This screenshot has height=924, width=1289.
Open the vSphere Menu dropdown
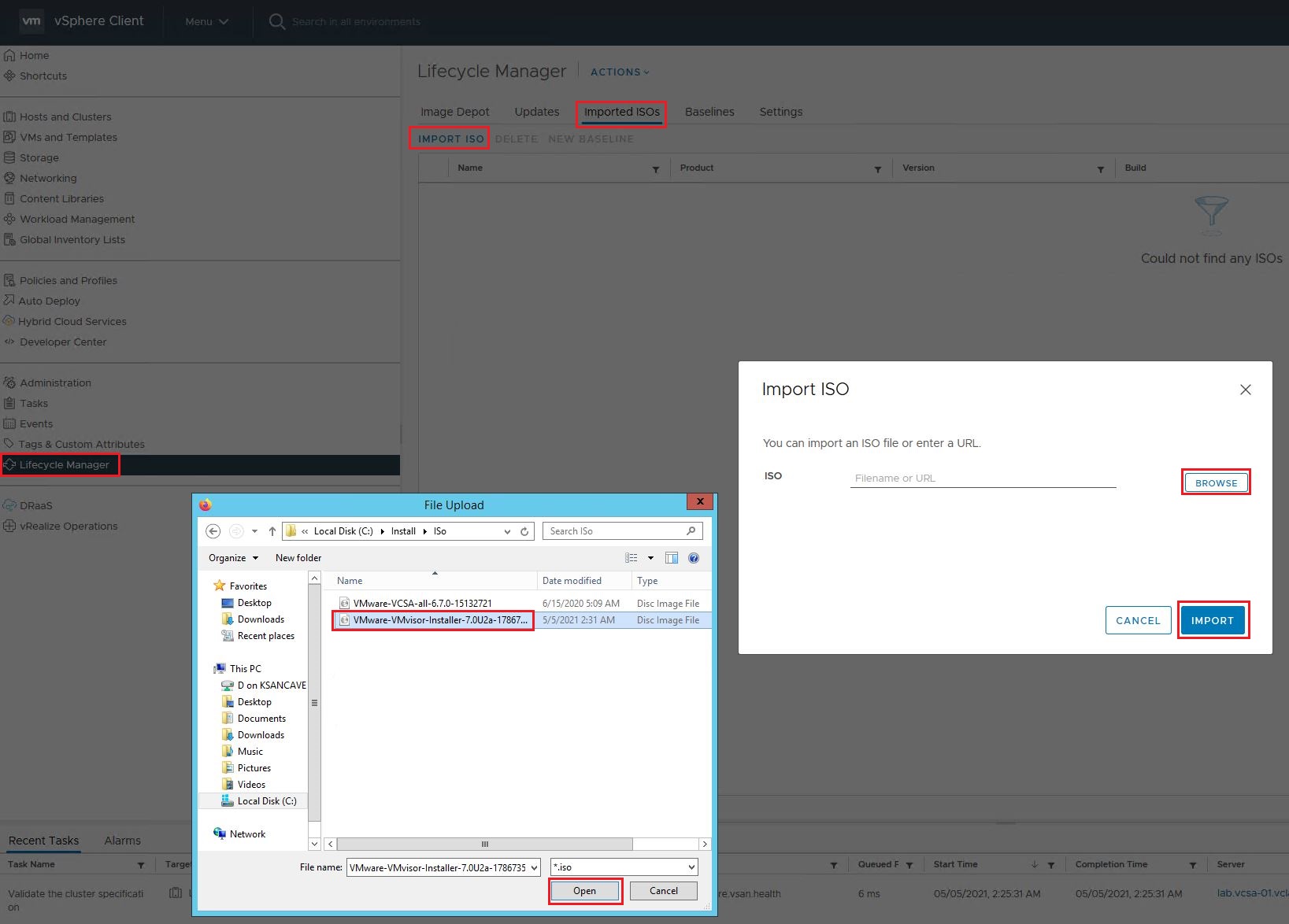point(206,21)
